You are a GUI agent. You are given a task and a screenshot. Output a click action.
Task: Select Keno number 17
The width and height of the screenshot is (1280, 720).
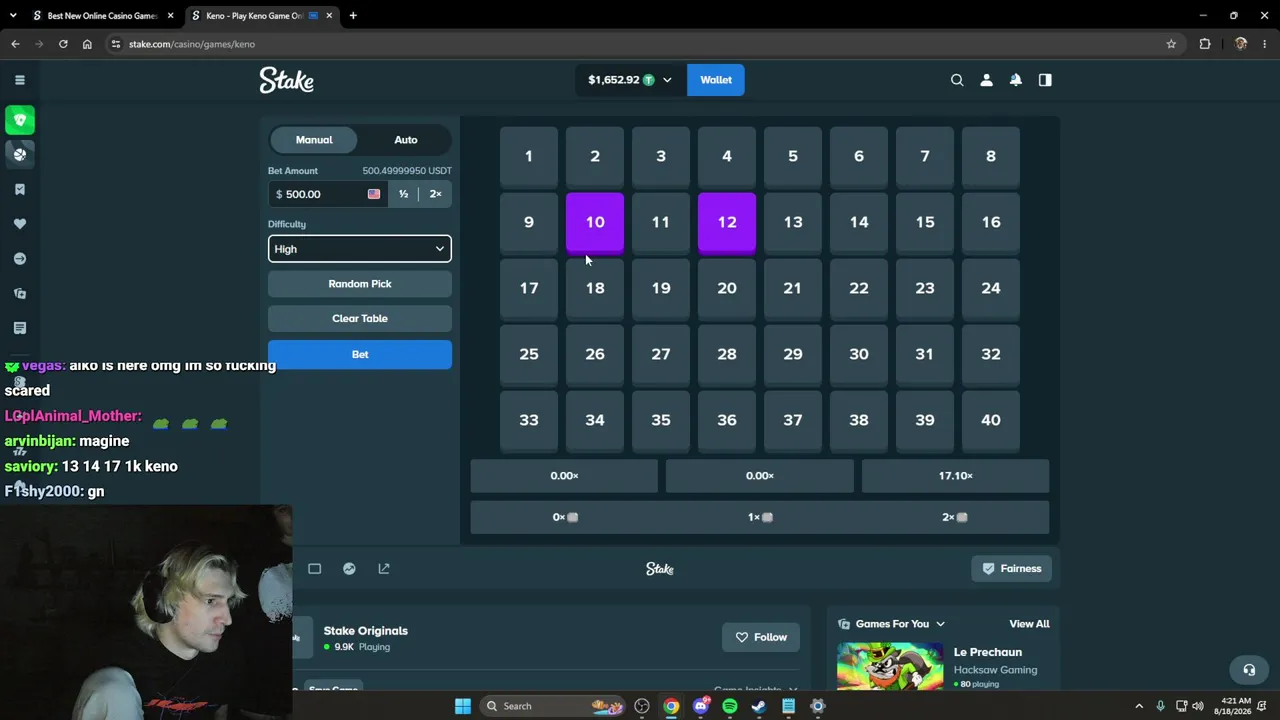(529, 289)
